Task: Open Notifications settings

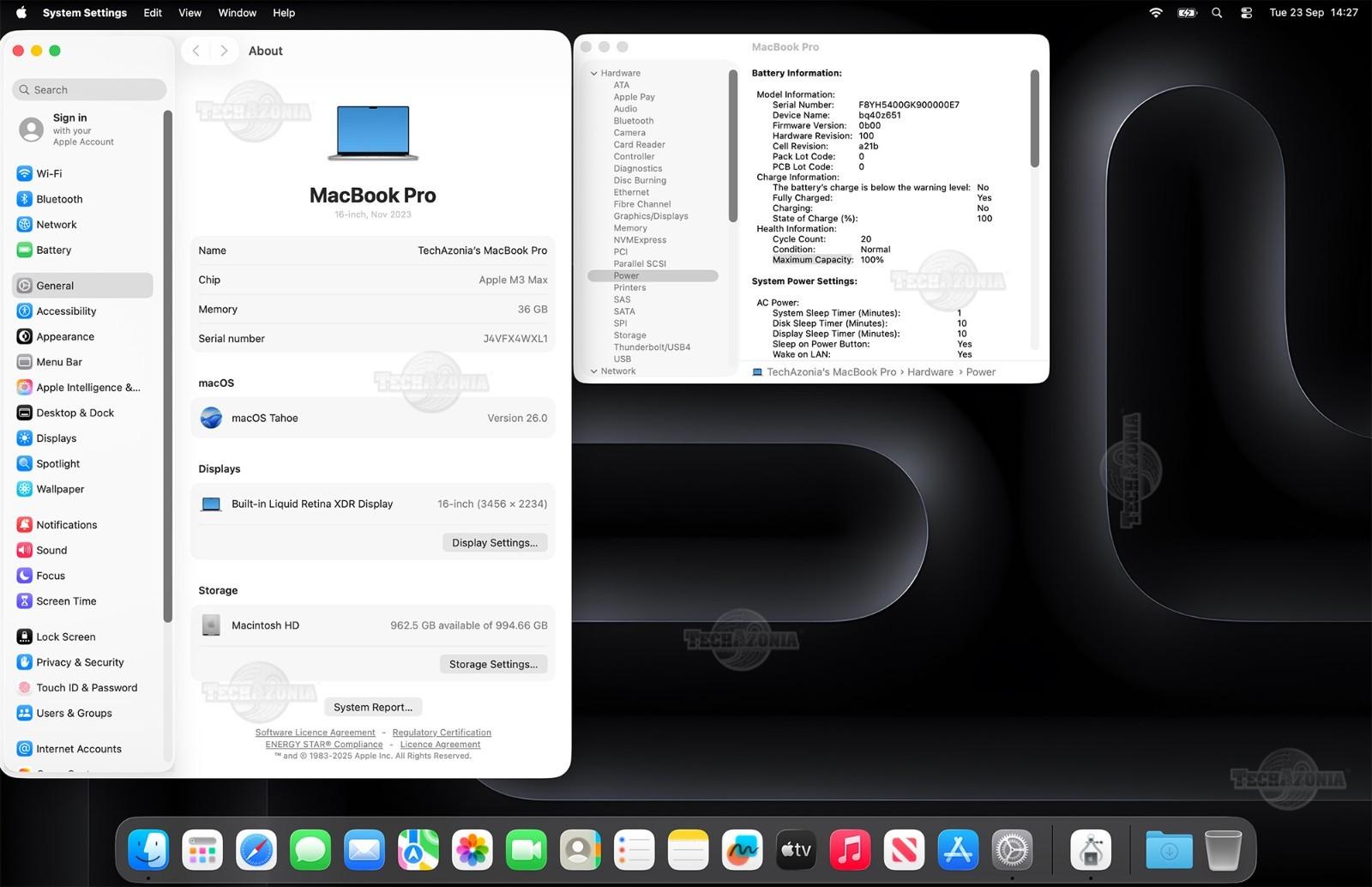Action: tap(83, 525)
